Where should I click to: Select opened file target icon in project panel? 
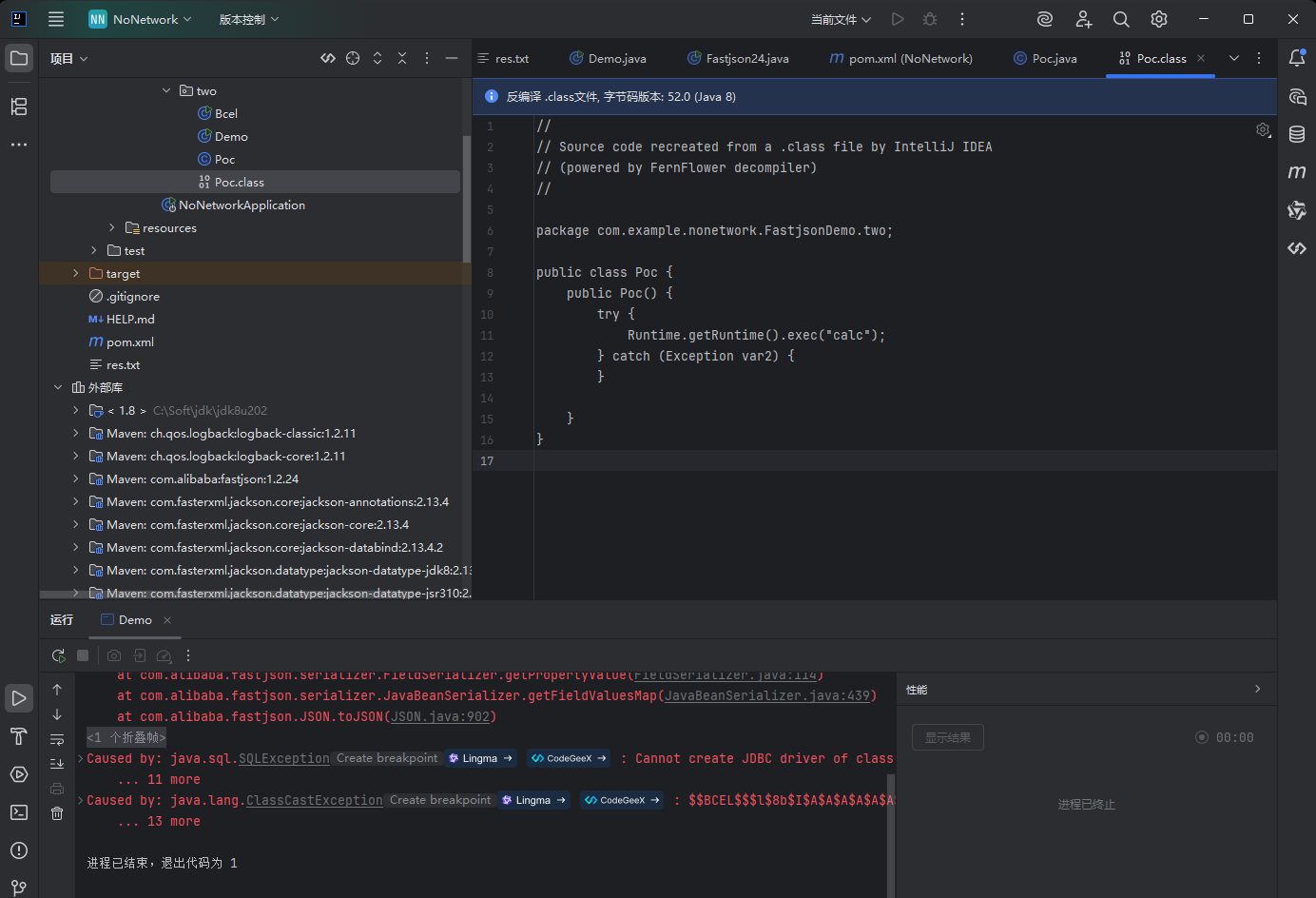[353, 58]
